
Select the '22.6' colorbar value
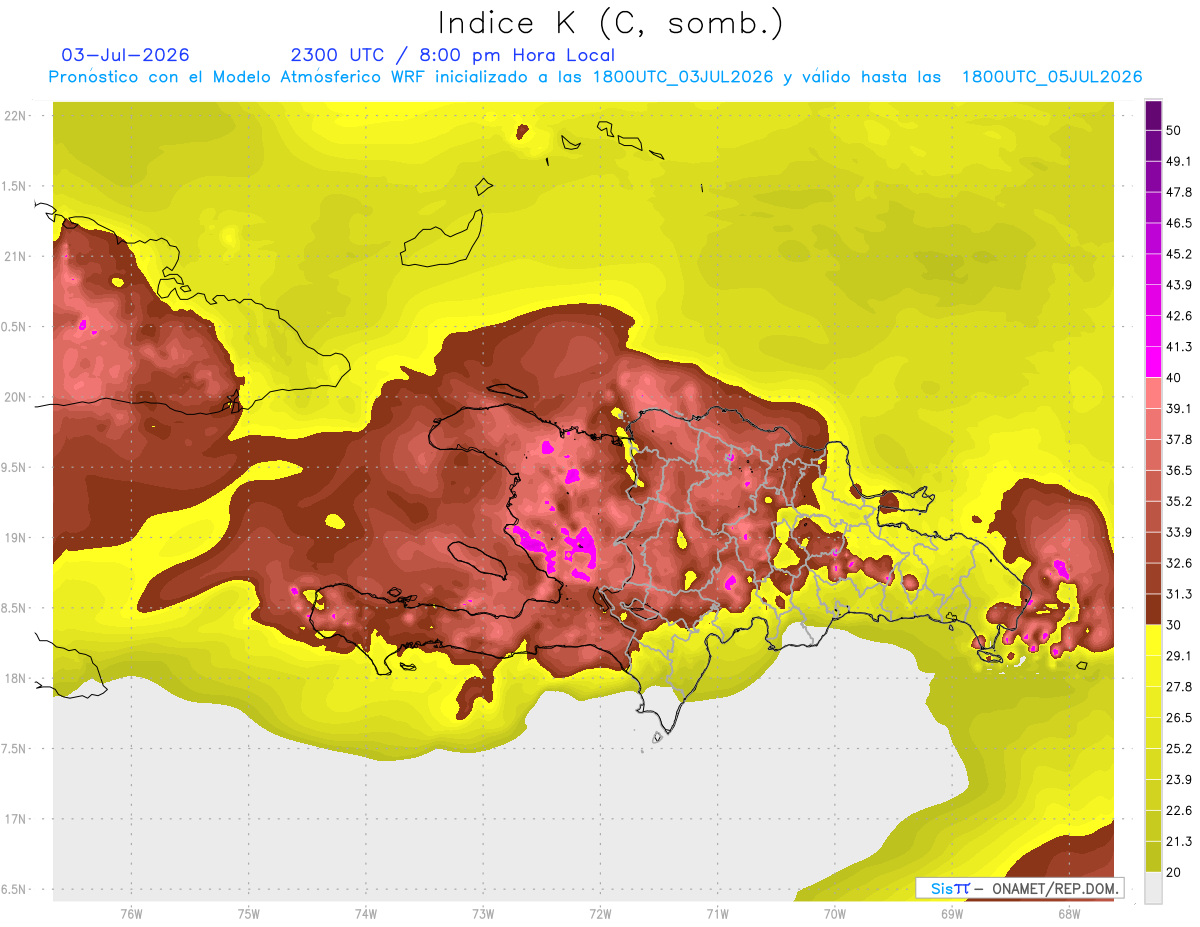coord(1181,811)
